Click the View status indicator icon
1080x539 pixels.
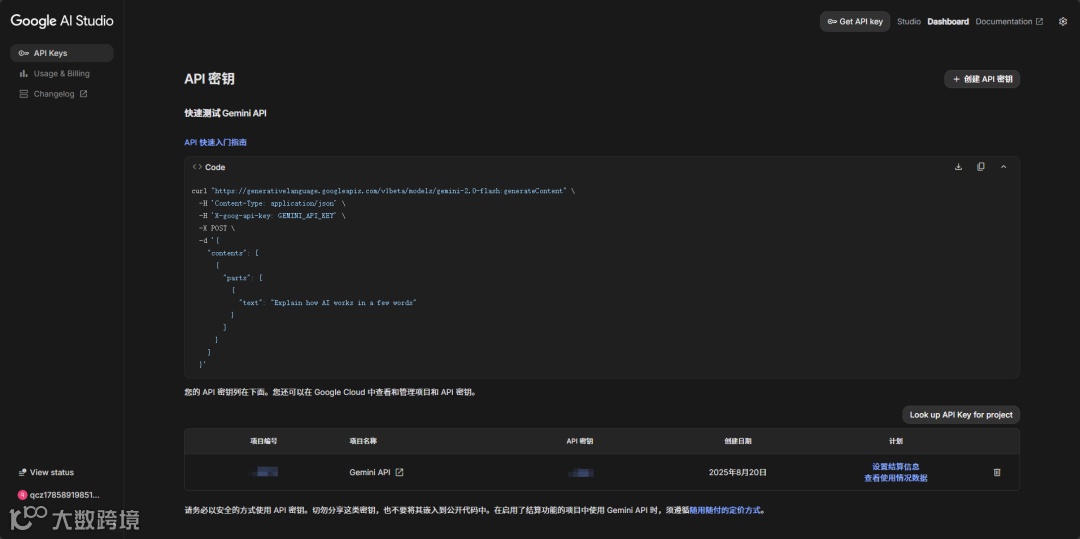(x=23, y=472)
